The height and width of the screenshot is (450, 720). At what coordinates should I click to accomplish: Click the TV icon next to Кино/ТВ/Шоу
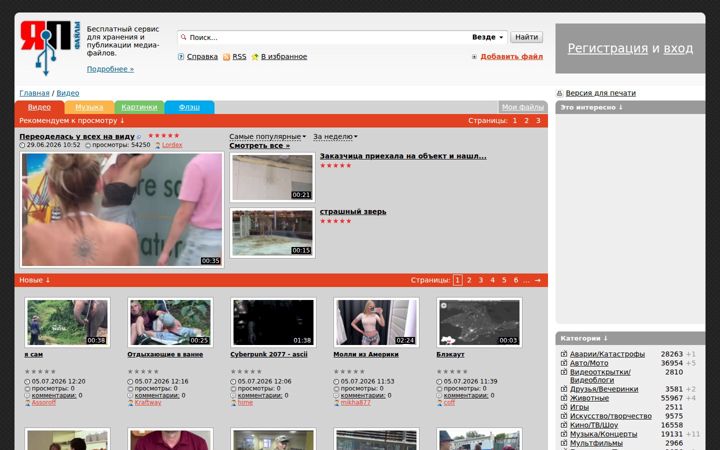(x=564, y=425)
